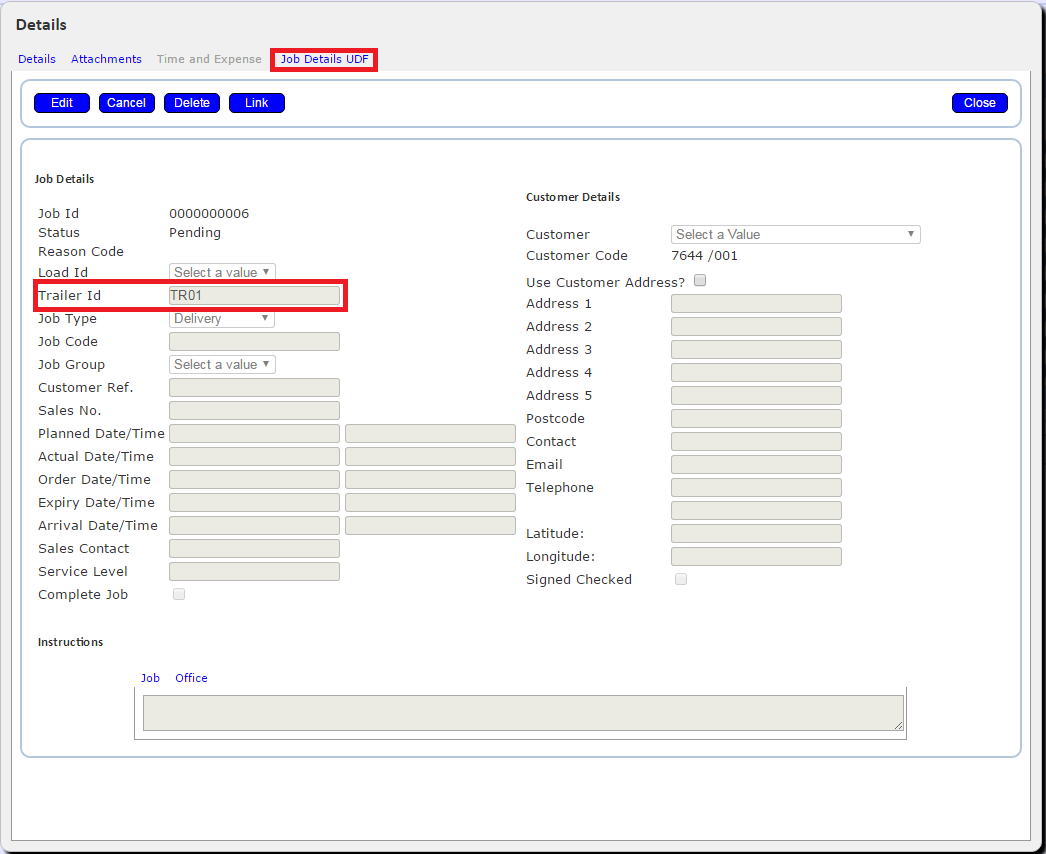Click the Cancel button
This screenshot has height=854, width=1046.
coord(127,103)
